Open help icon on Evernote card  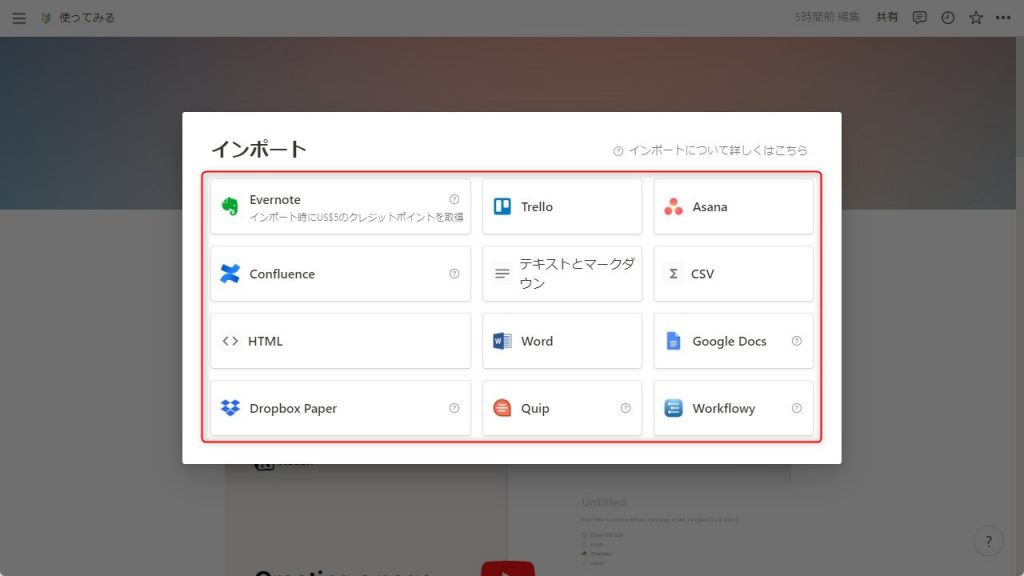(454, 199)
